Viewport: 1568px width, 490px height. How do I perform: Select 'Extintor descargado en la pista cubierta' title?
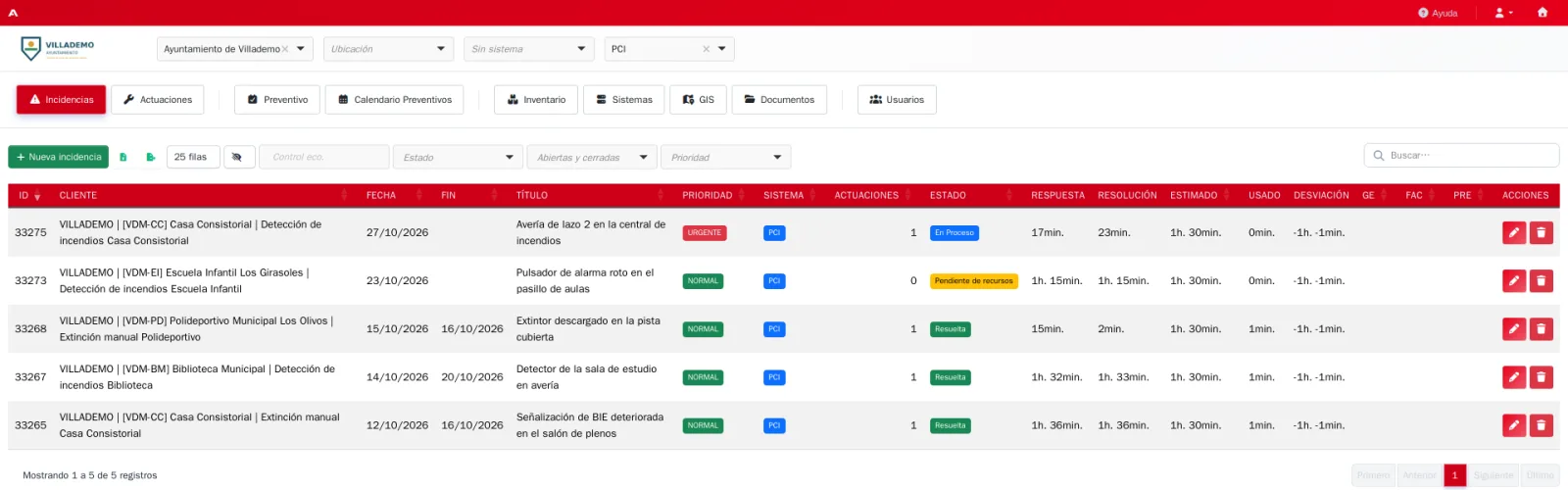coord(588,329)
